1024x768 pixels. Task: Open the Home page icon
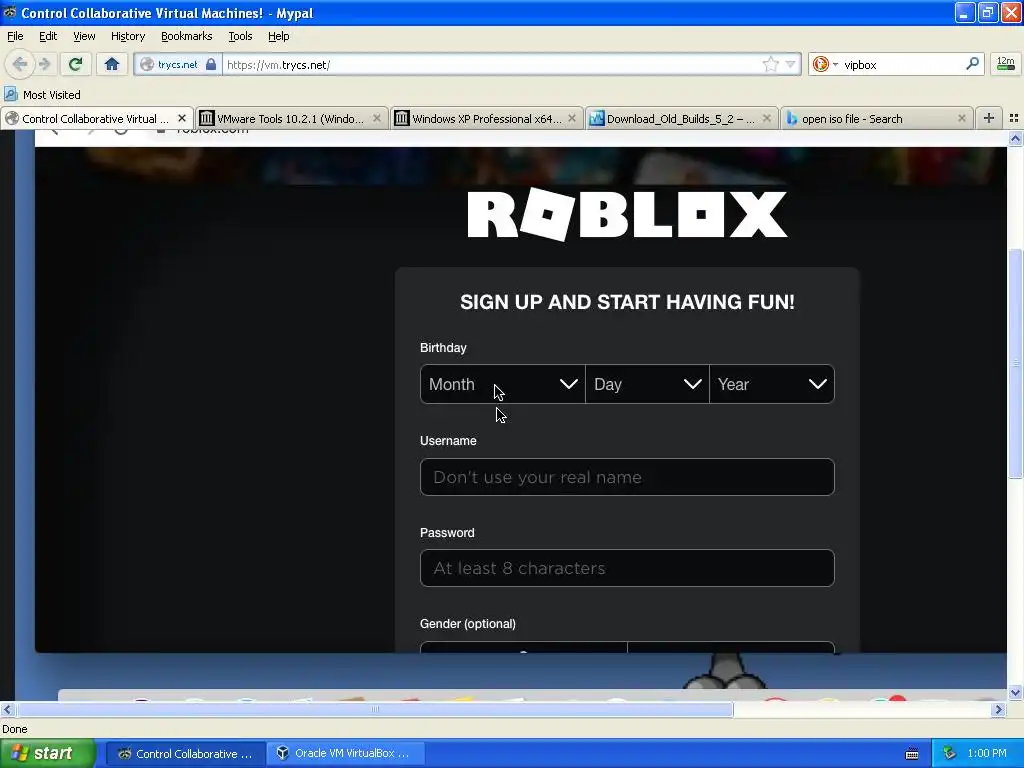pos(112,64)
